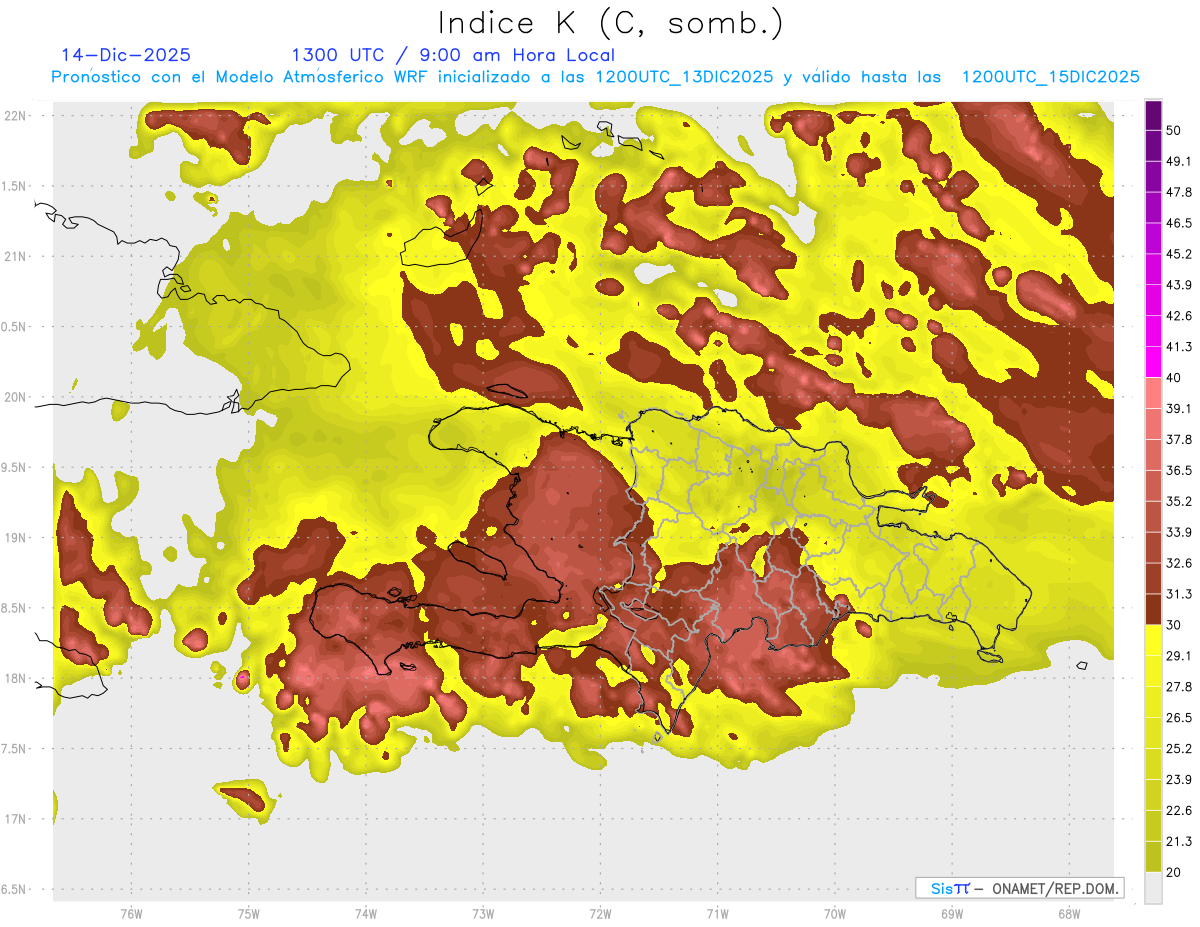The width and height of the screenshot is (1200, 927).
Task: Click the gray swatch below the 20 label
Action: pyautogui.click(x=1153, y=888)
